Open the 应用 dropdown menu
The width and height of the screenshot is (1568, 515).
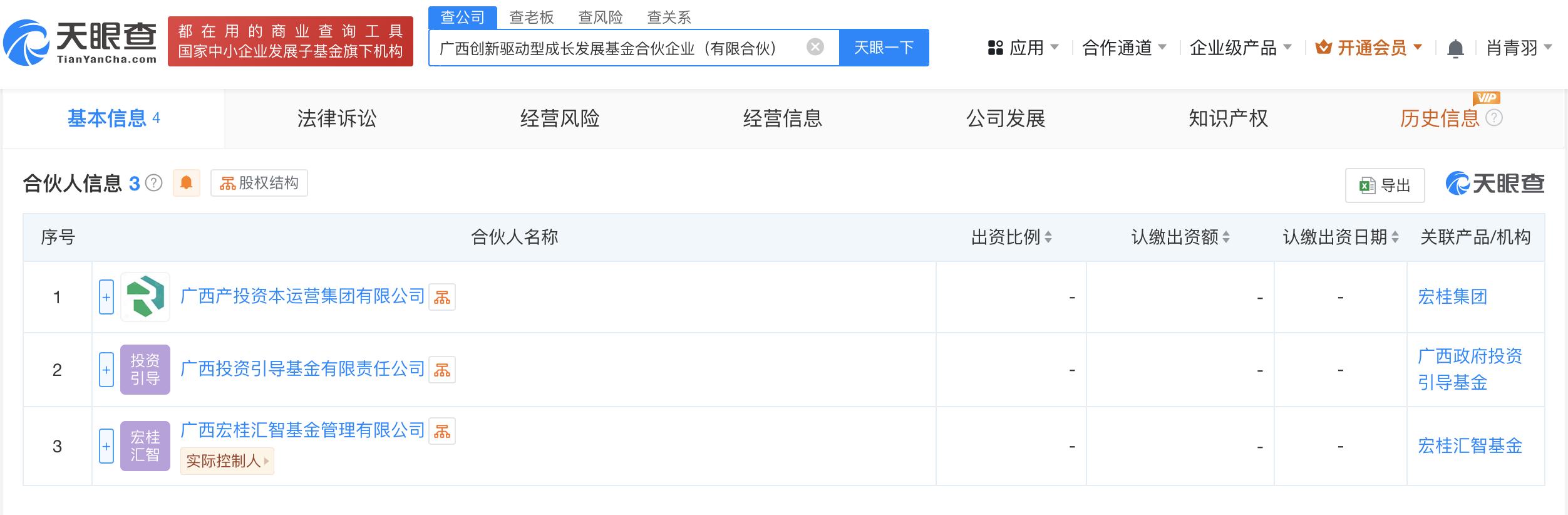(x=1023, y=48)
